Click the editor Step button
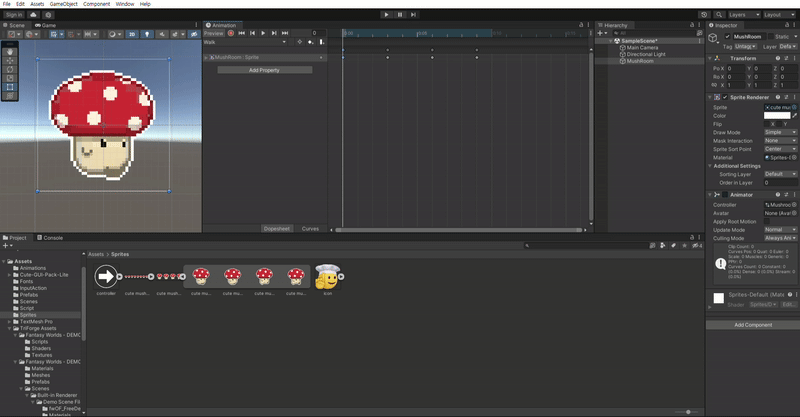800x417 pixels. click(x=413, y=15)
